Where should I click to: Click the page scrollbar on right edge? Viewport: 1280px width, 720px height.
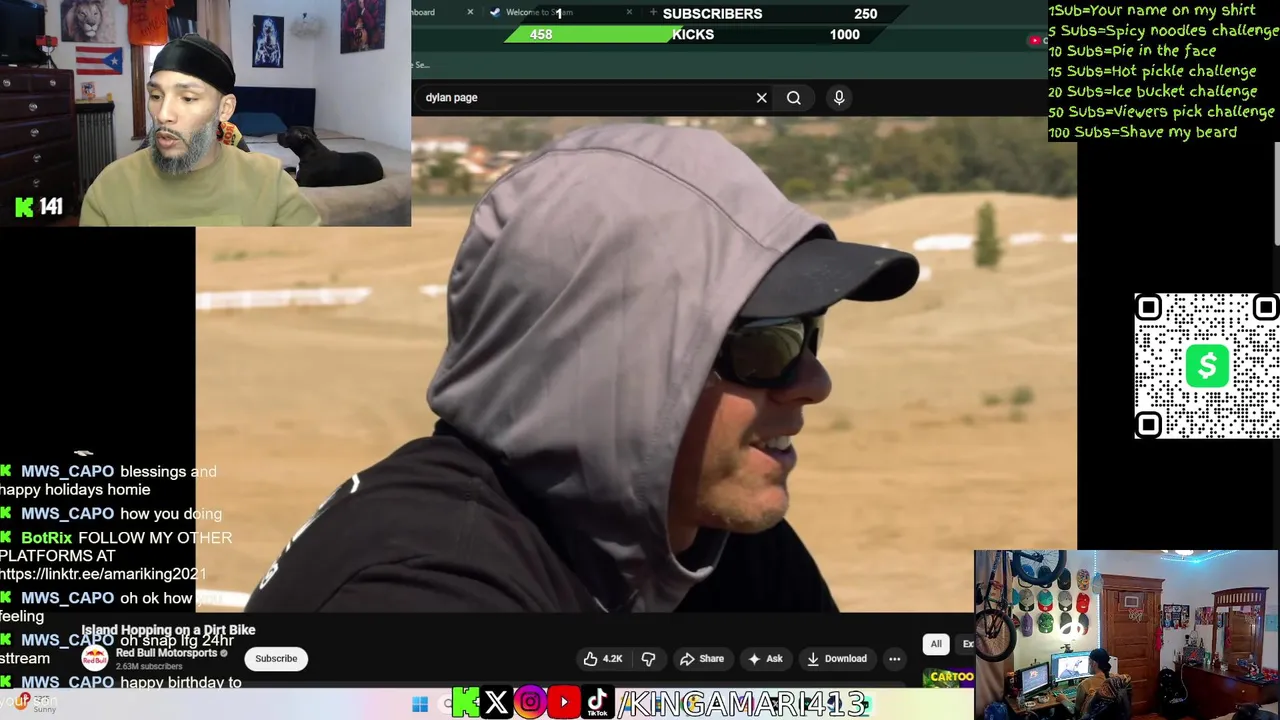point(1276,192)
